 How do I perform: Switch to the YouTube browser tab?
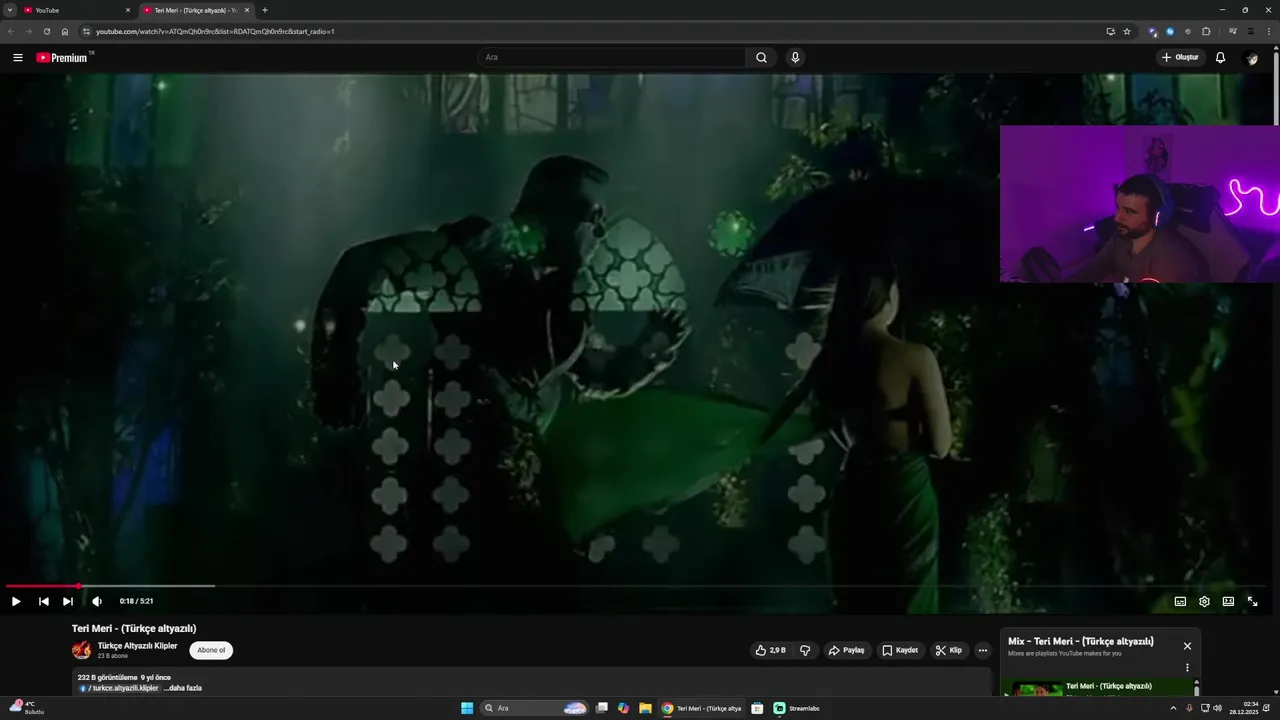[x=78, y=10]
